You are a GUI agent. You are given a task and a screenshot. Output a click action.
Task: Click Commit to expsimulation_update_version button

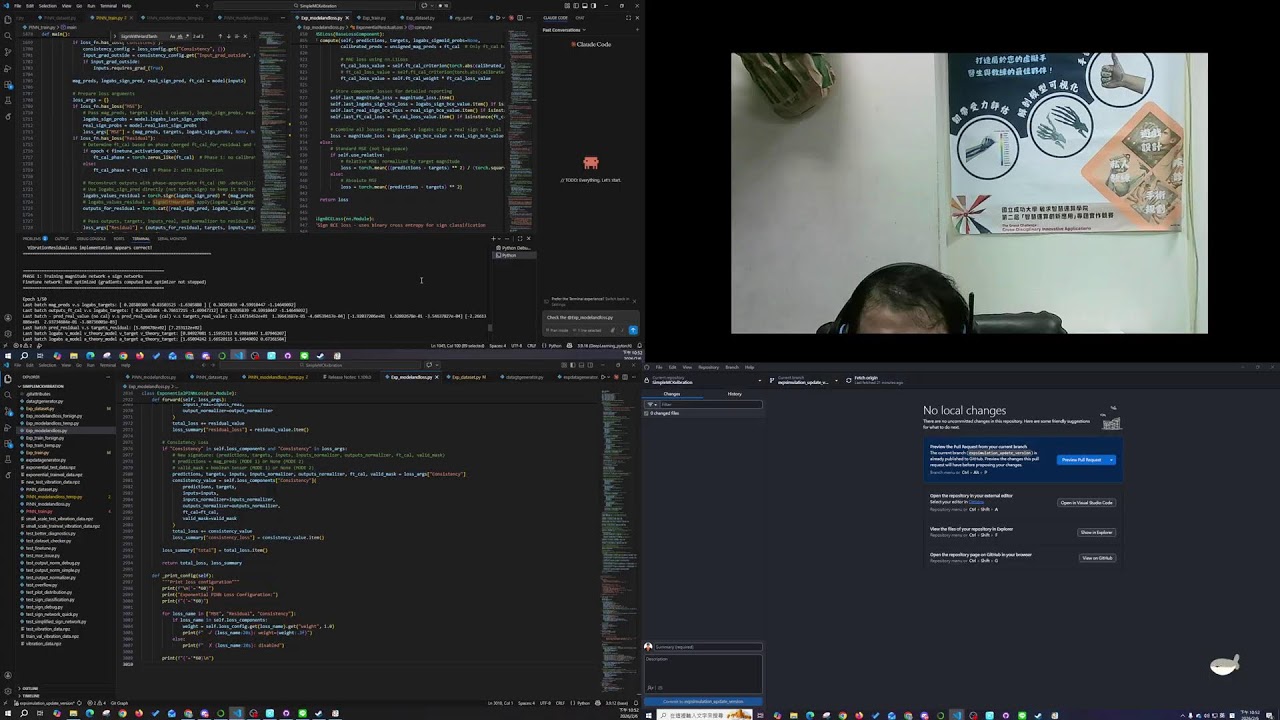click(x=703, y=701)
